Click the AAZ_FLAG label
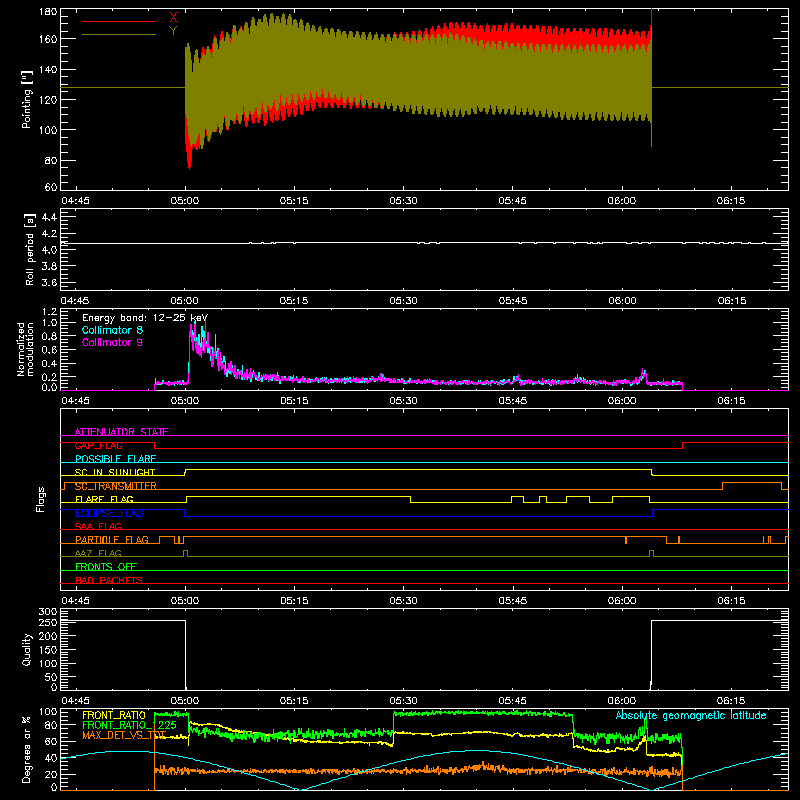800x800 pixels. coord(98,553)
